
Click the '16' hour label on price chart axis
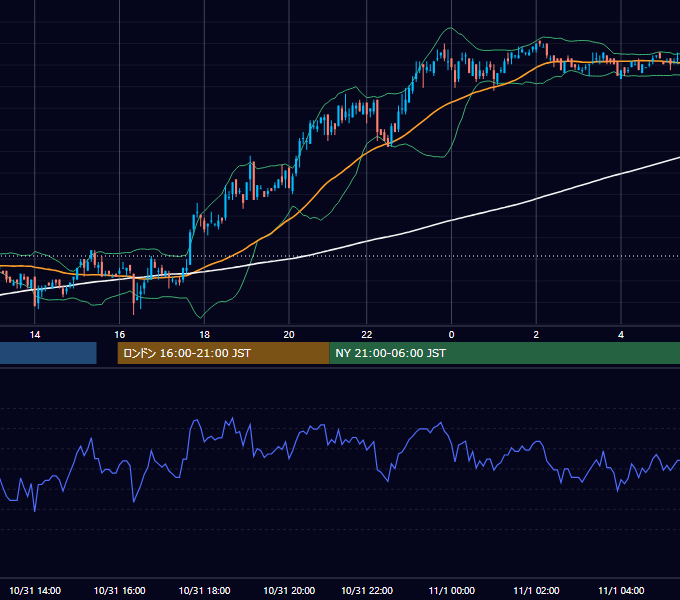click(120, 335)
